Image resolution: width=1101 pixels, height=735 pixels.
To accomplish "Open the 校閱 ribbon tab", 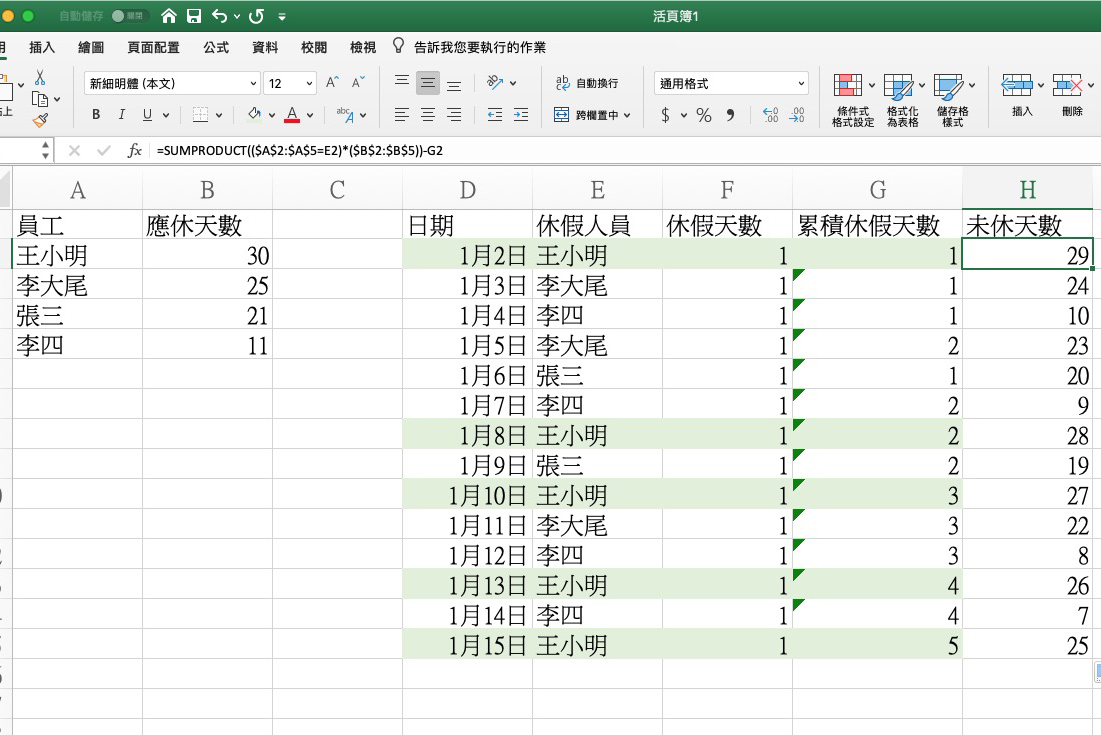I will point(313,46).
